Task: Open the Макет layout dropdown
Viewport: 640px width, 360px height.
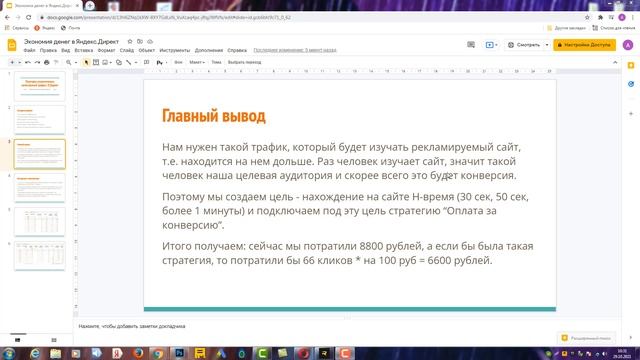Action: (x=197, y=62)
